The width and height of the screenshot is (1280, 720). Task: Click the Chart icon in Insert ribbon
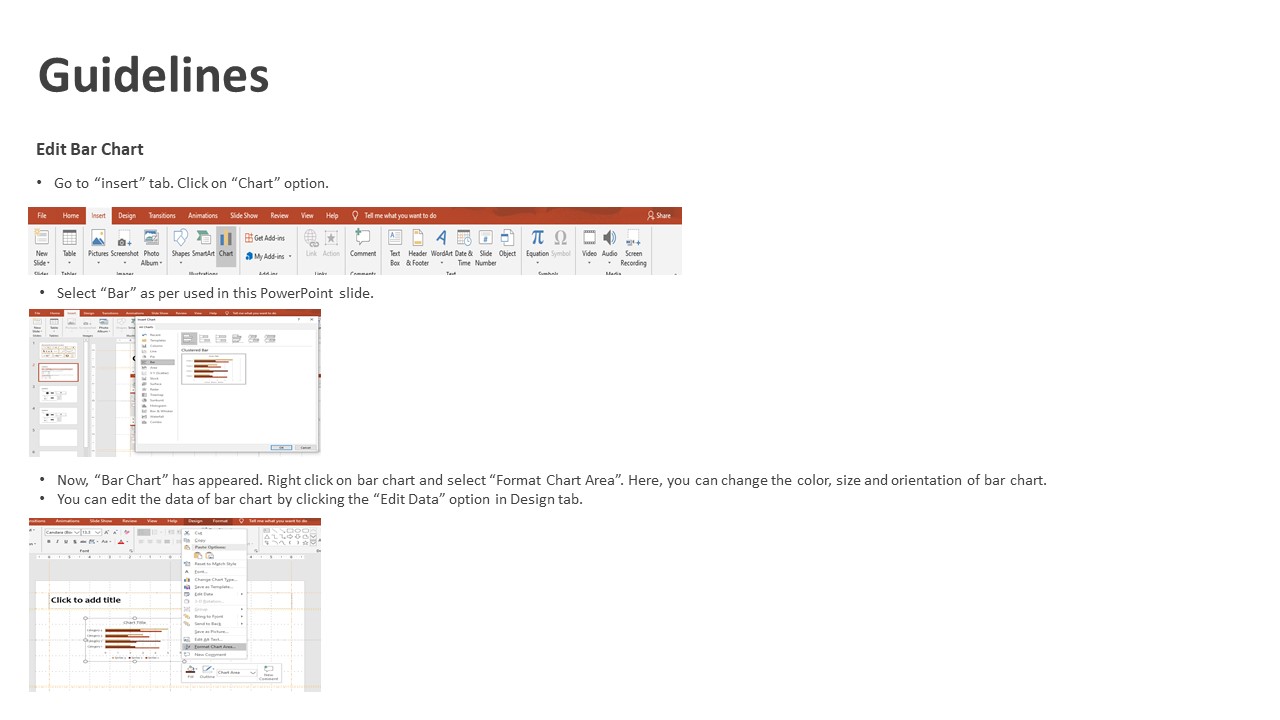click(226, 243)
